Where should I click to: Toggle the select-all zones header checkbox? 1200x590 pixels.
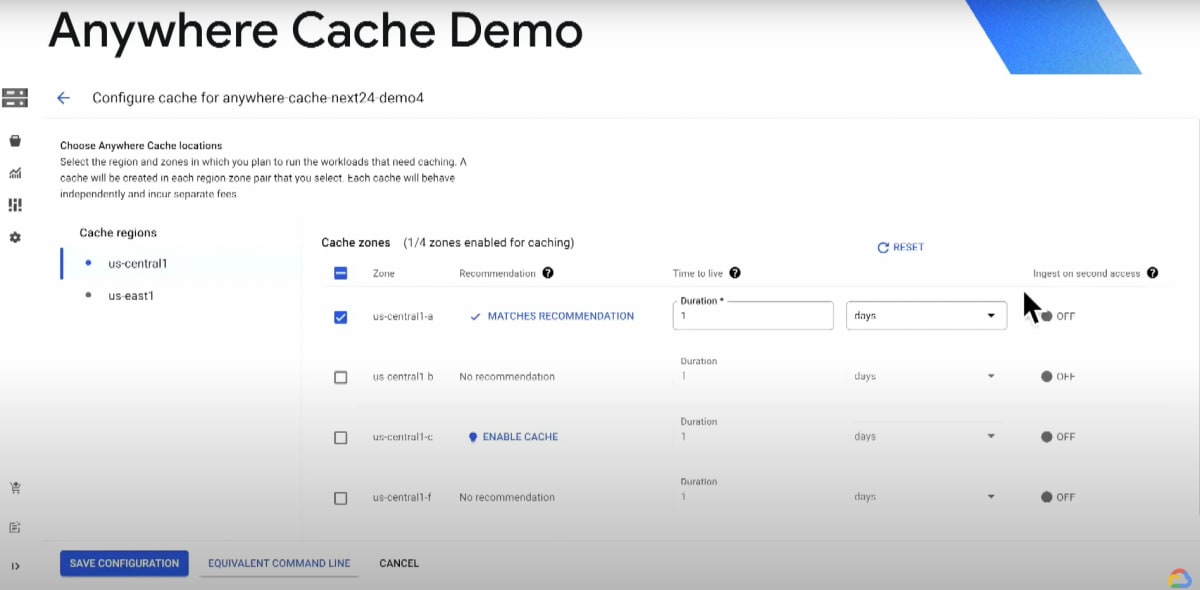pyautogui.click(x=340, y=273)
